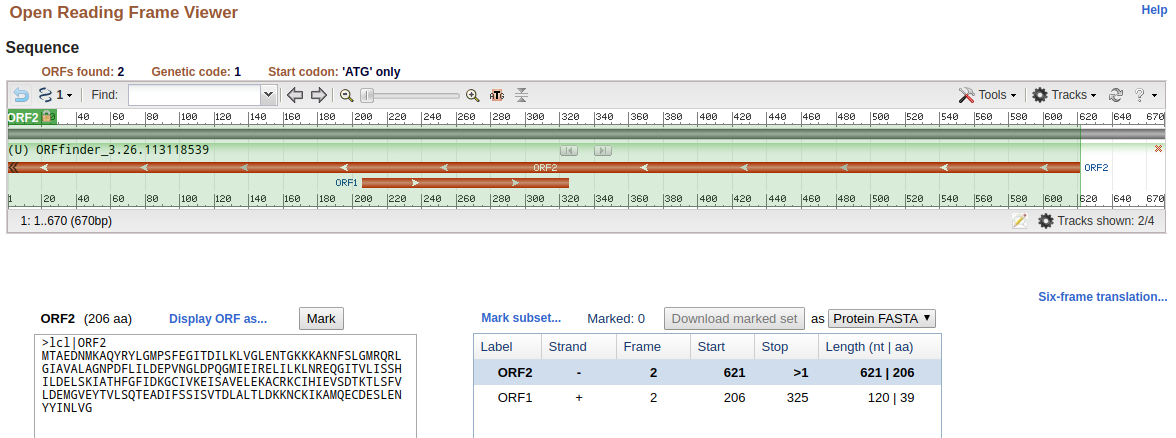Click the Download marked set button
The image size is (1176, 438).
pos(734,319)
